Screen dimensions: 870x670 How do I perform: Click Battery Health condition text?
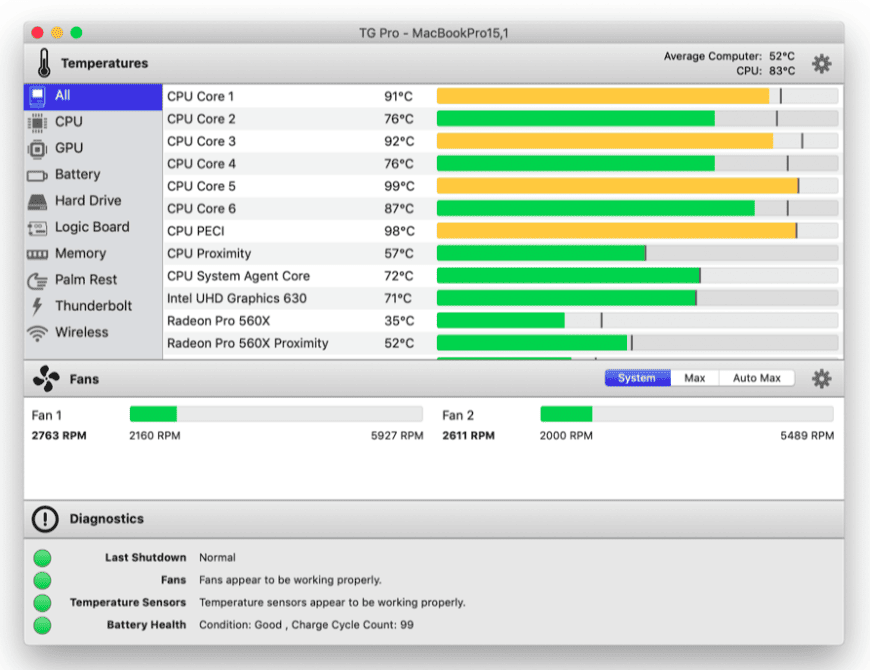tap(306, 625)
